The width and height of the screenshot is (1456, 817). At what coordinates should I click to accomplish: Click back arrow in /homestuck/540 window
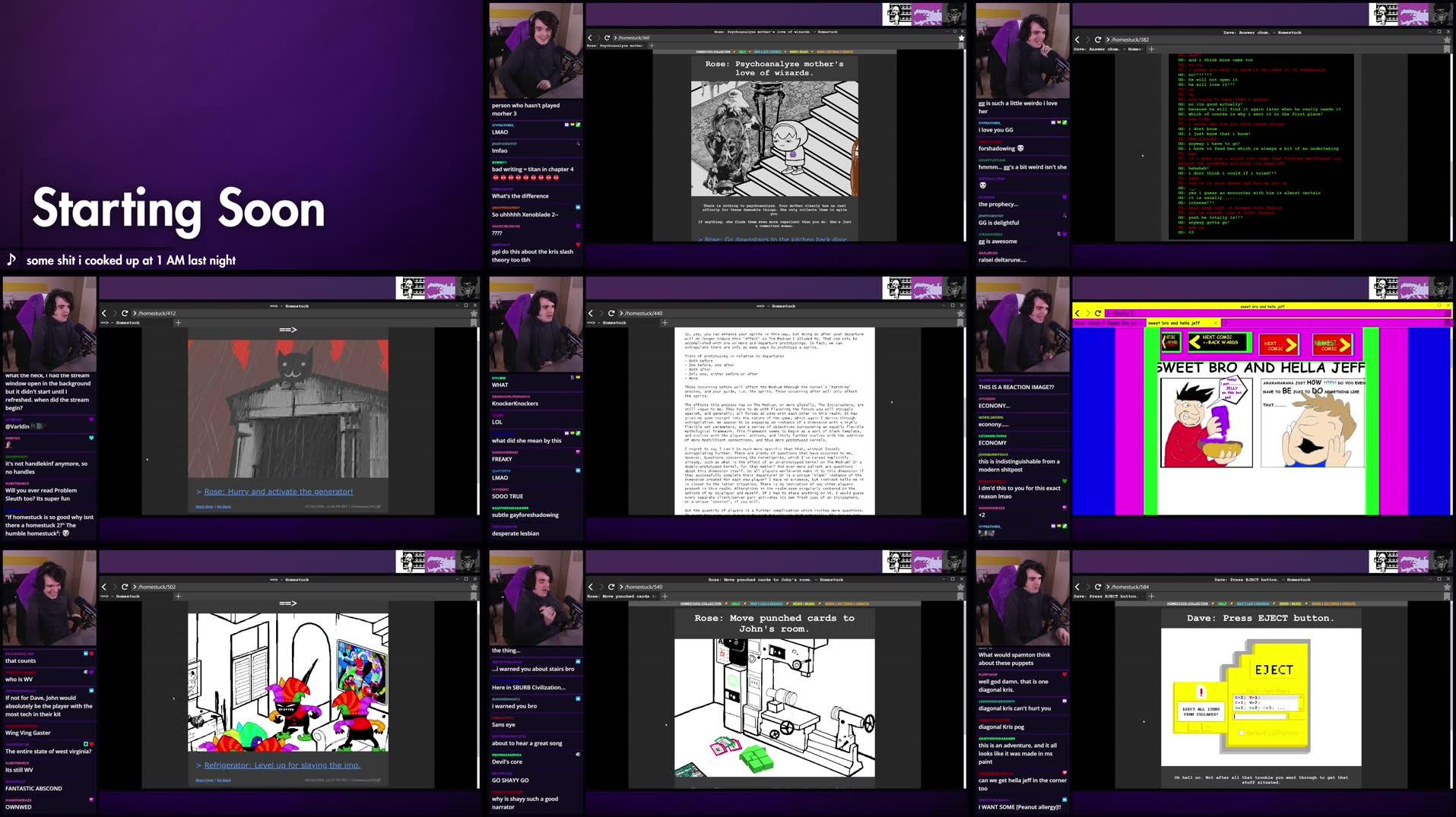(x=591, y=587)
